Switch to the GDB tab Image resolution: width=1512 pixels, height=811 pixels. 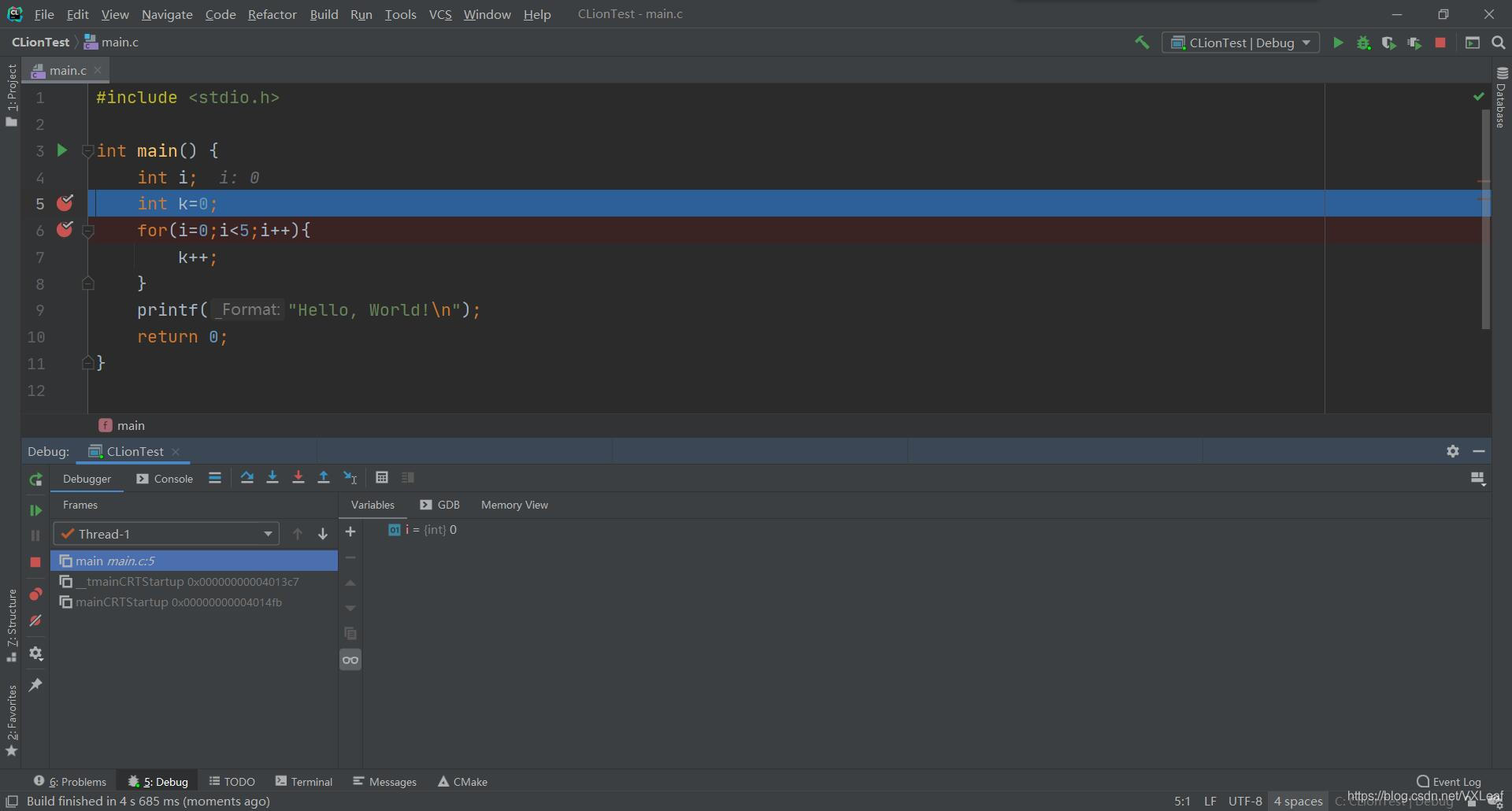(440, 505)
